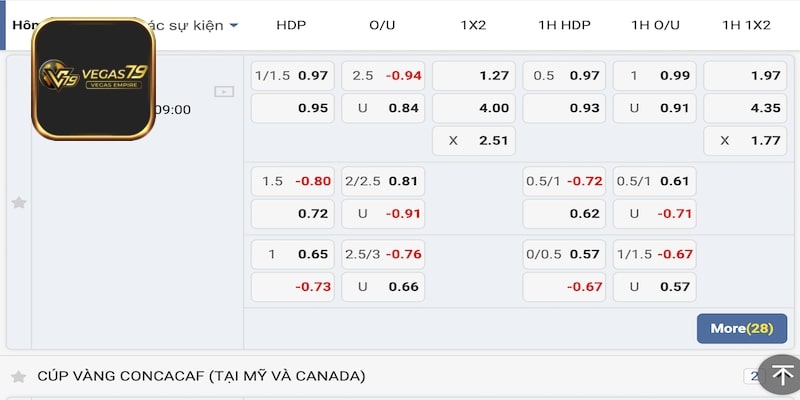Favorite the match with the star icon
Image resolution: width=800 pixels, height=400 pixels.
(x=18, y=202)
